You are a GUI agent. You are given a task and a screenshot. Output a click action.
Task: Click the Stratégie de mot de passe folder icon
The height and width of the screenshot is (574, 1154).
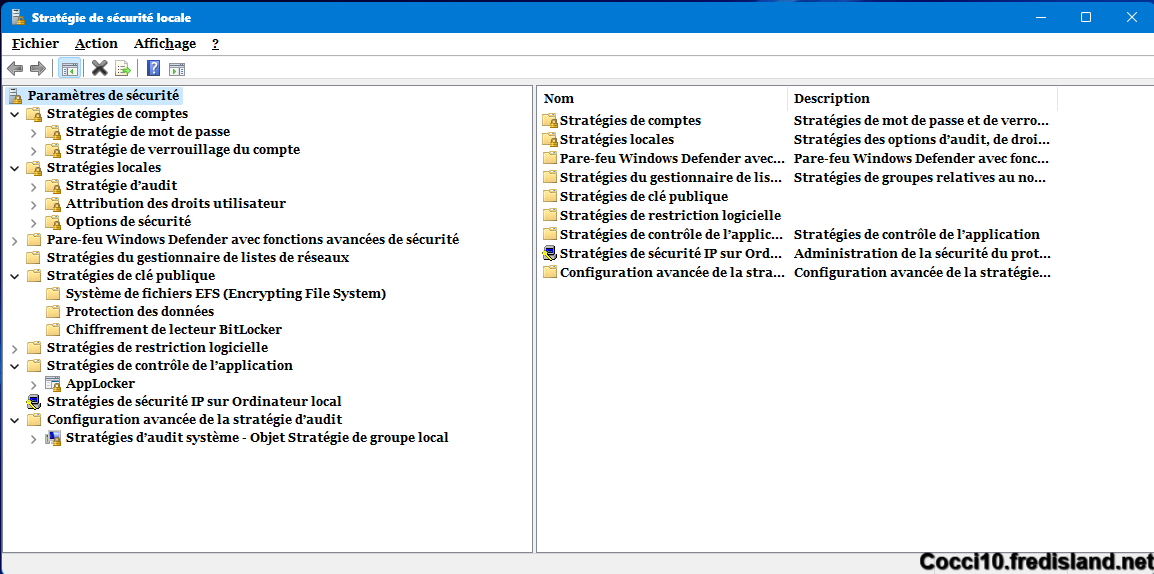coord(53,132)
